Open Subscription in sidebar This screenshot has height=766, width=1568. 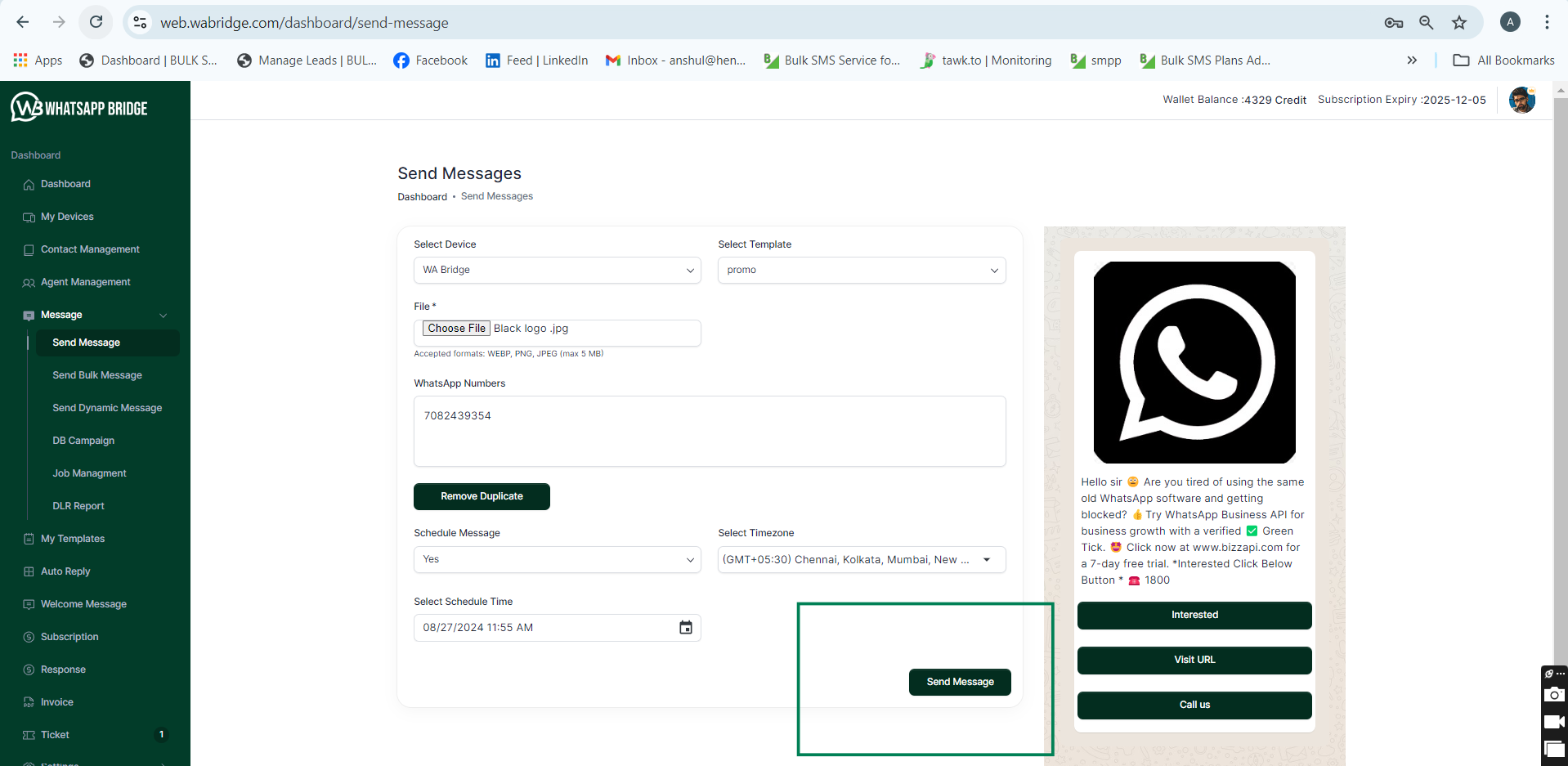pyautogui.click(x=69, y=637)
